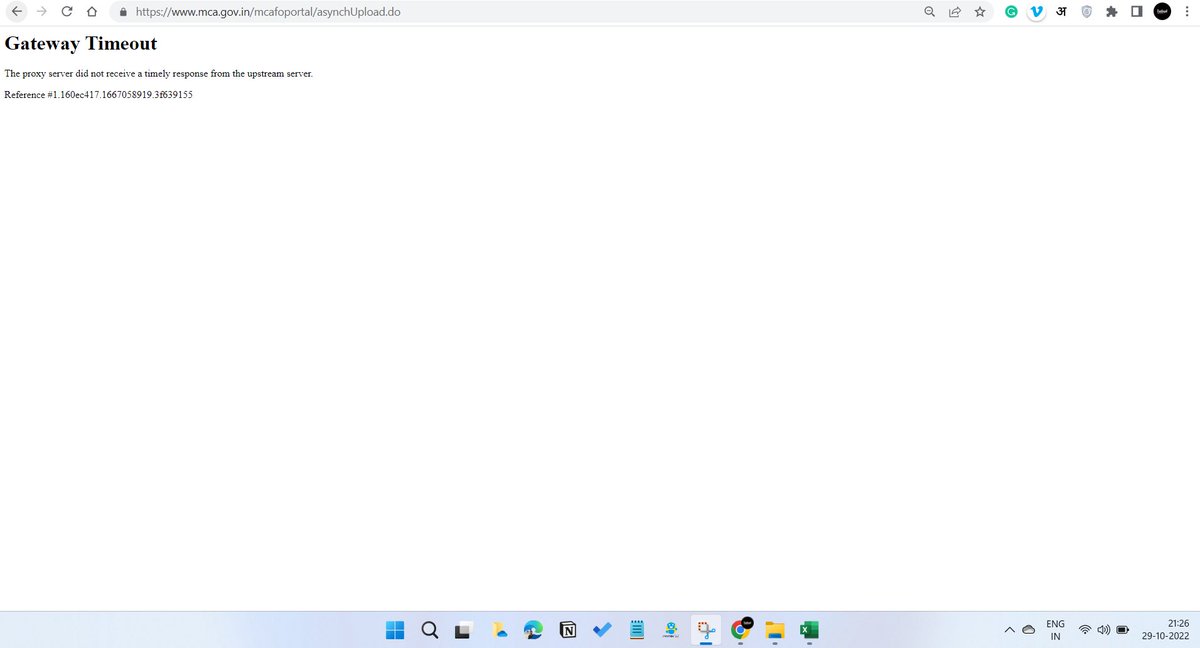Share this page via the share icon
Screen dimensions: 1200x648
[955, 12]
